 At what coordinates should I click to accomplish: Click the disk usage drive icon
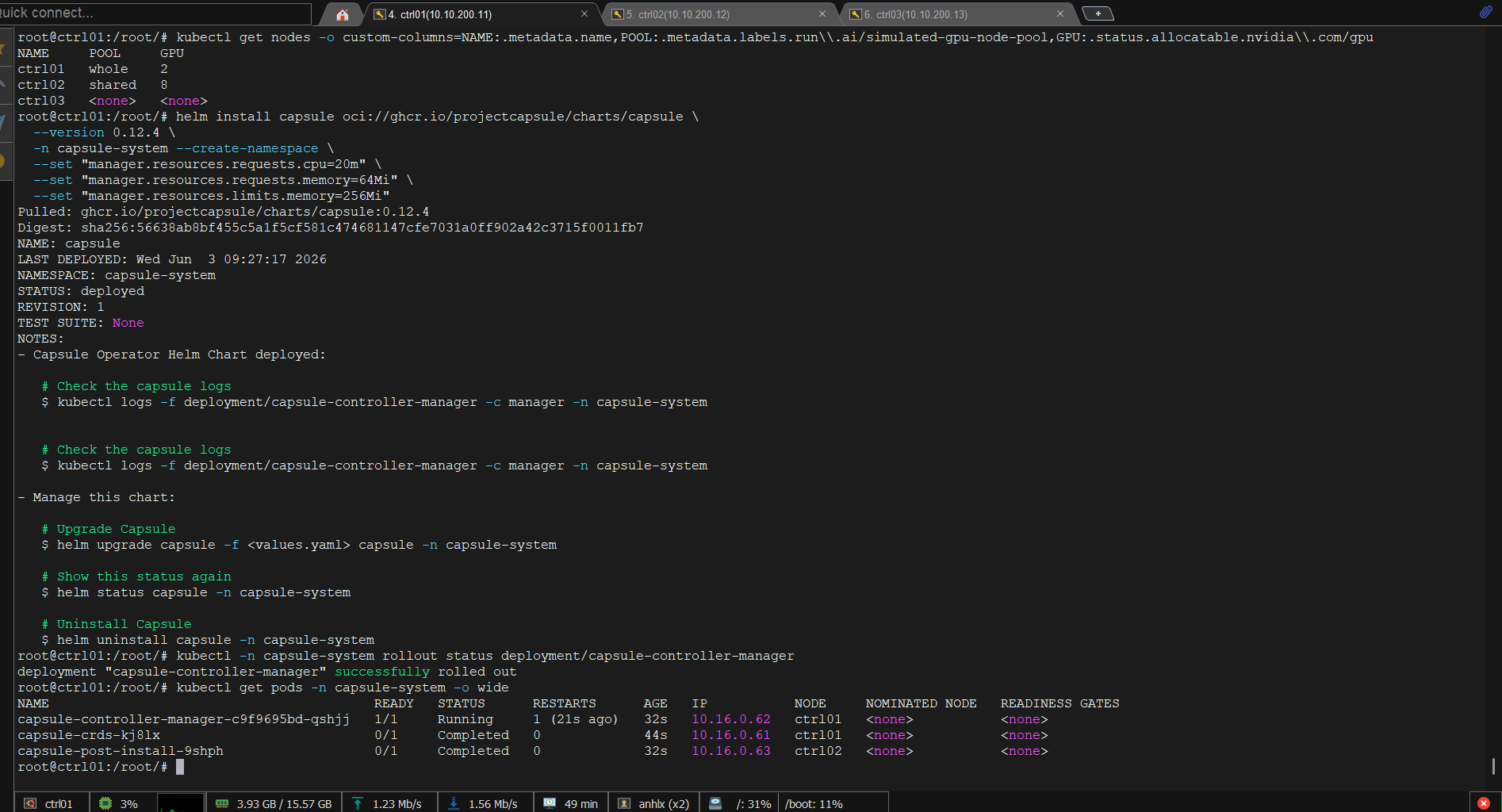tap(715, 803)
